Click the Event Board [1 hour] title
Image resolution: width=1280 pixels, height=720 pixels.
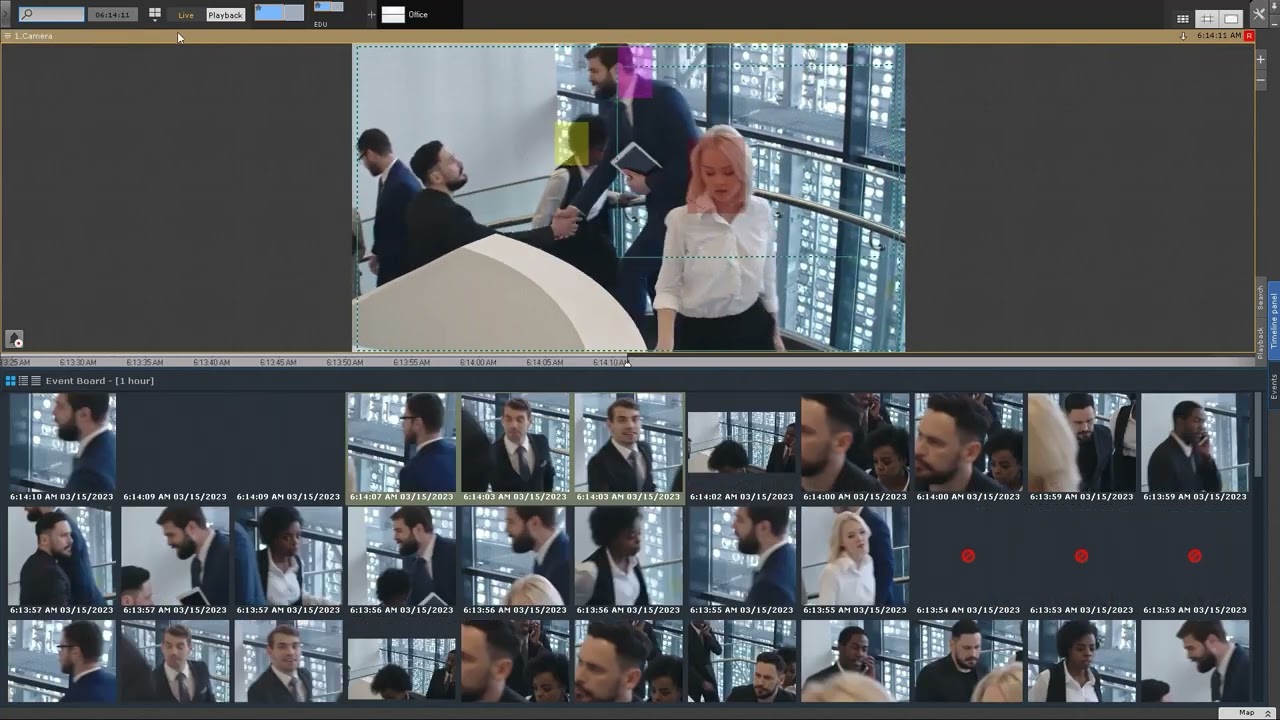point(100,381)
